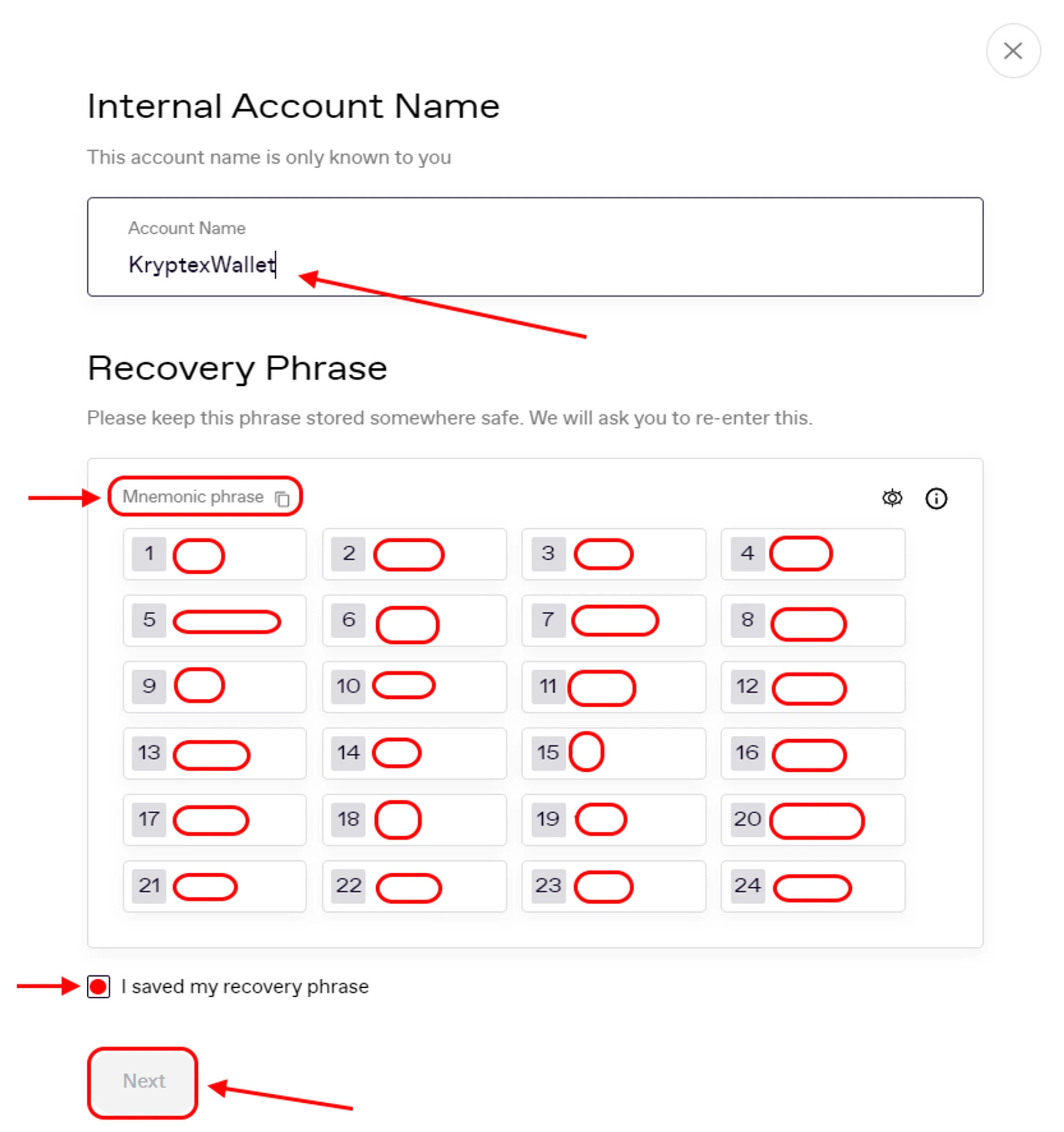
Task: Check "I saved my recovery phrase"
Action: 98,986
